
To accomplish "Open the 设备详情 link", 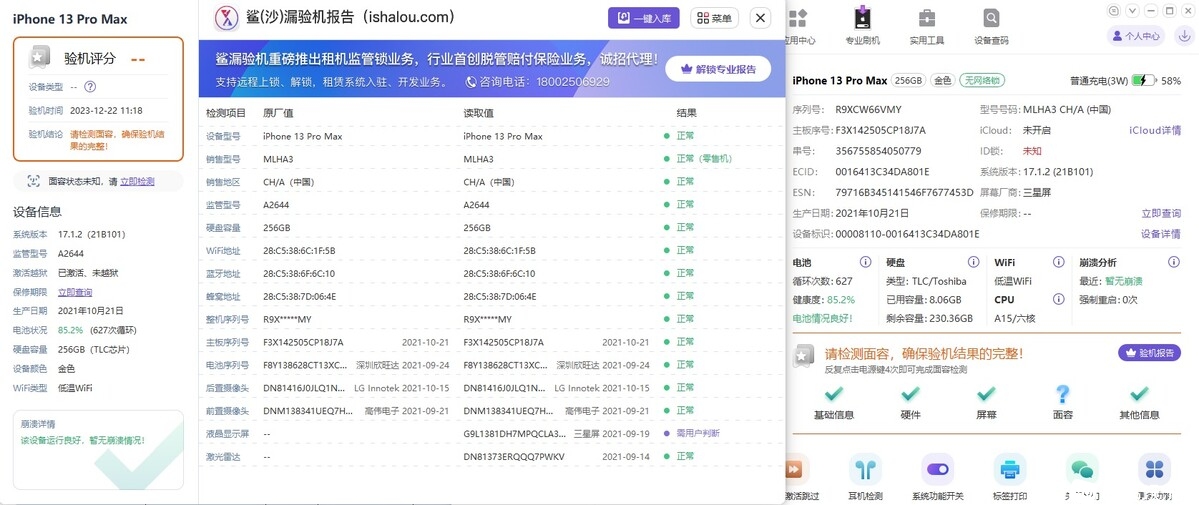I will tap(1161, 234).
